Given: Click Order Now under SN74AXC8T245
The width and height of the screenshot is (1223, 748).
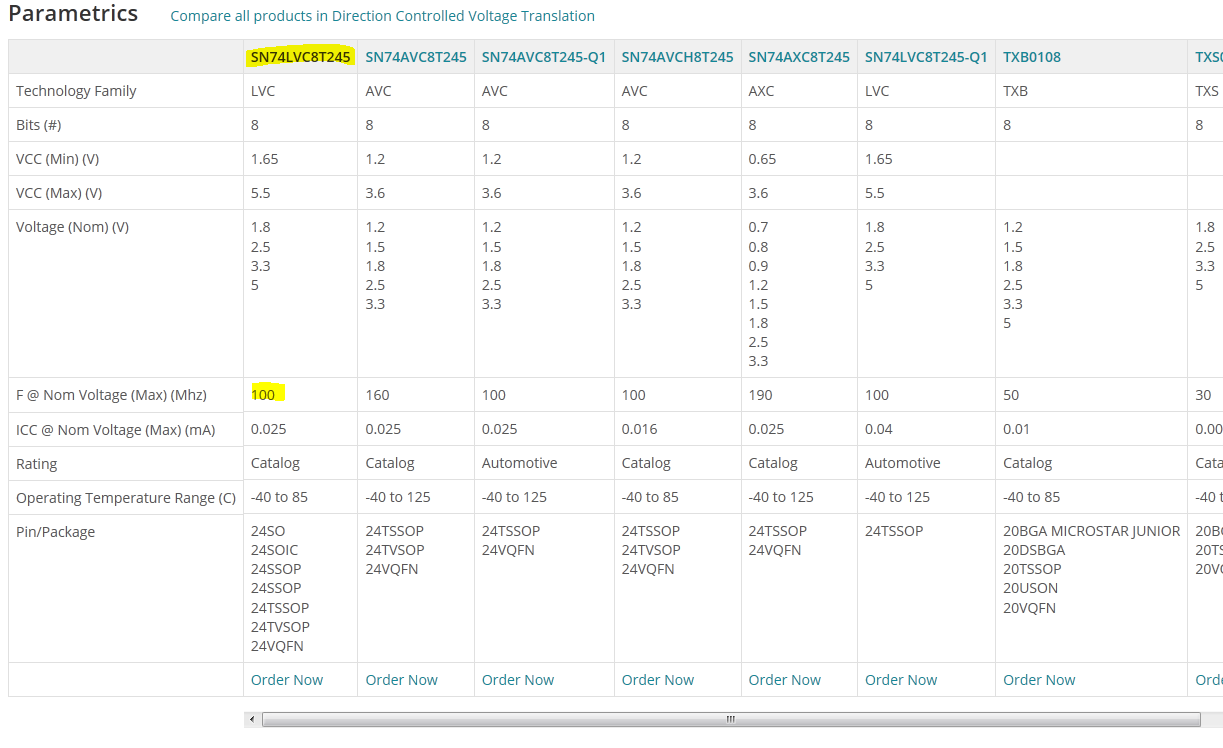Looking at the screenshot, I should [785, 680].
